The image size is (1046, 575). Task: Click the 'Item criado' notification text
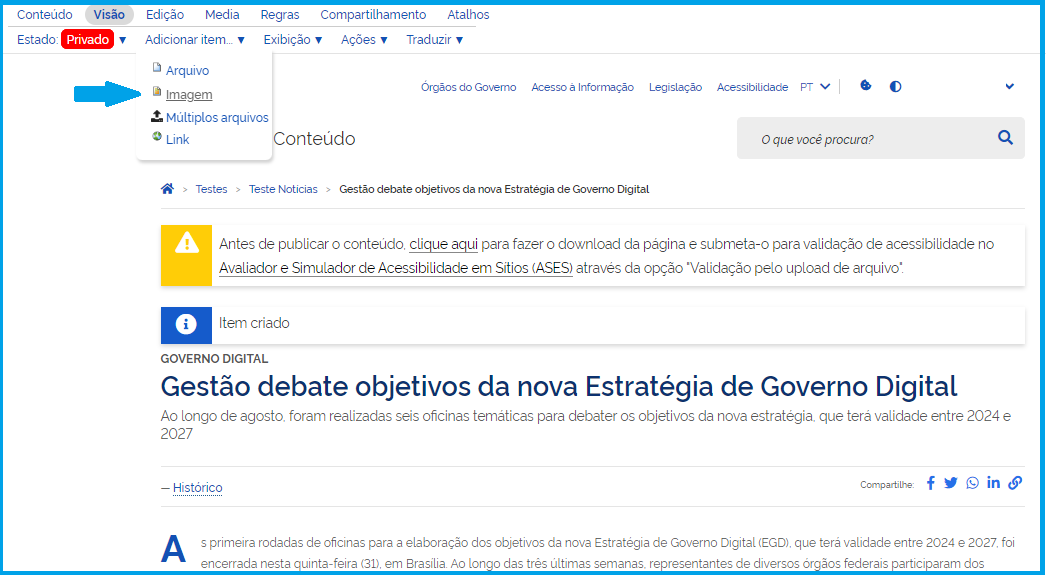click(254, 323)
